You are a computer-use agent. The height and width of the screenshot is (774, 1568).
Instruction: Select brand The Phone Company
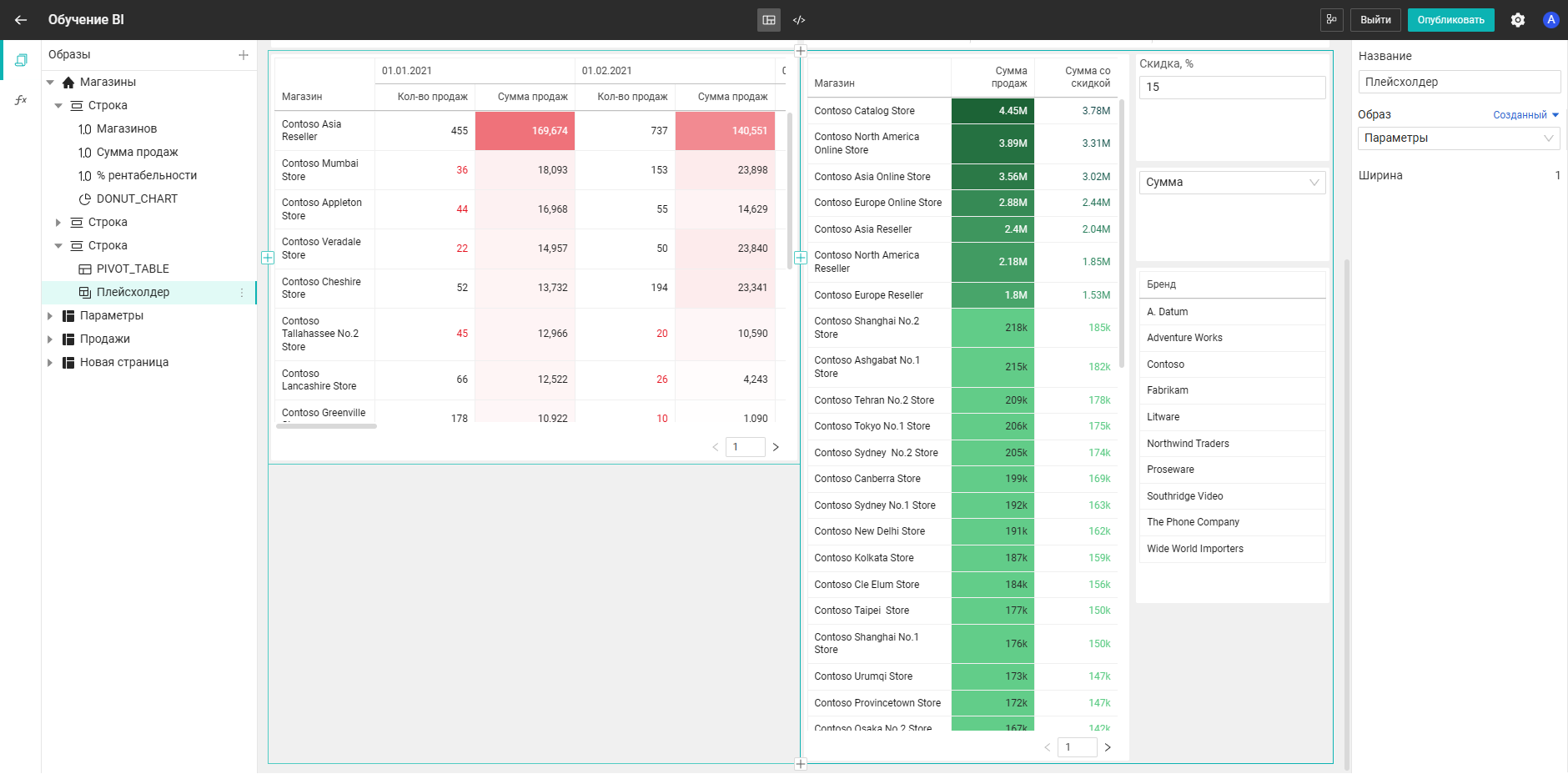coord(1233,522)
